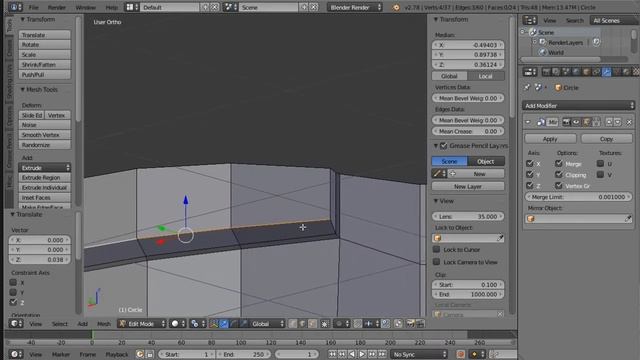640x360 pixels.
Task: Move the Mirror modifier up
Action: coord(609,122)
